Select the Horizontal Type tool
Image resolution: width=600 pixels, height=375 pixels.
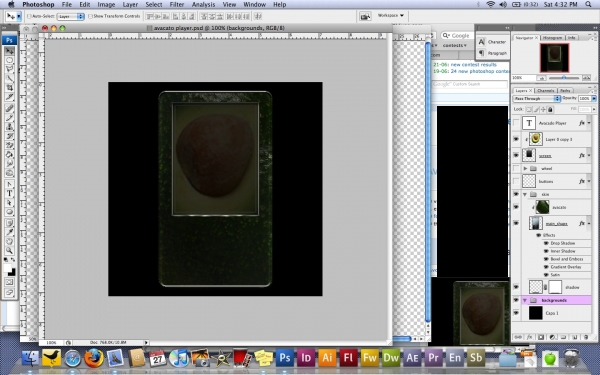tap(10, 193)
